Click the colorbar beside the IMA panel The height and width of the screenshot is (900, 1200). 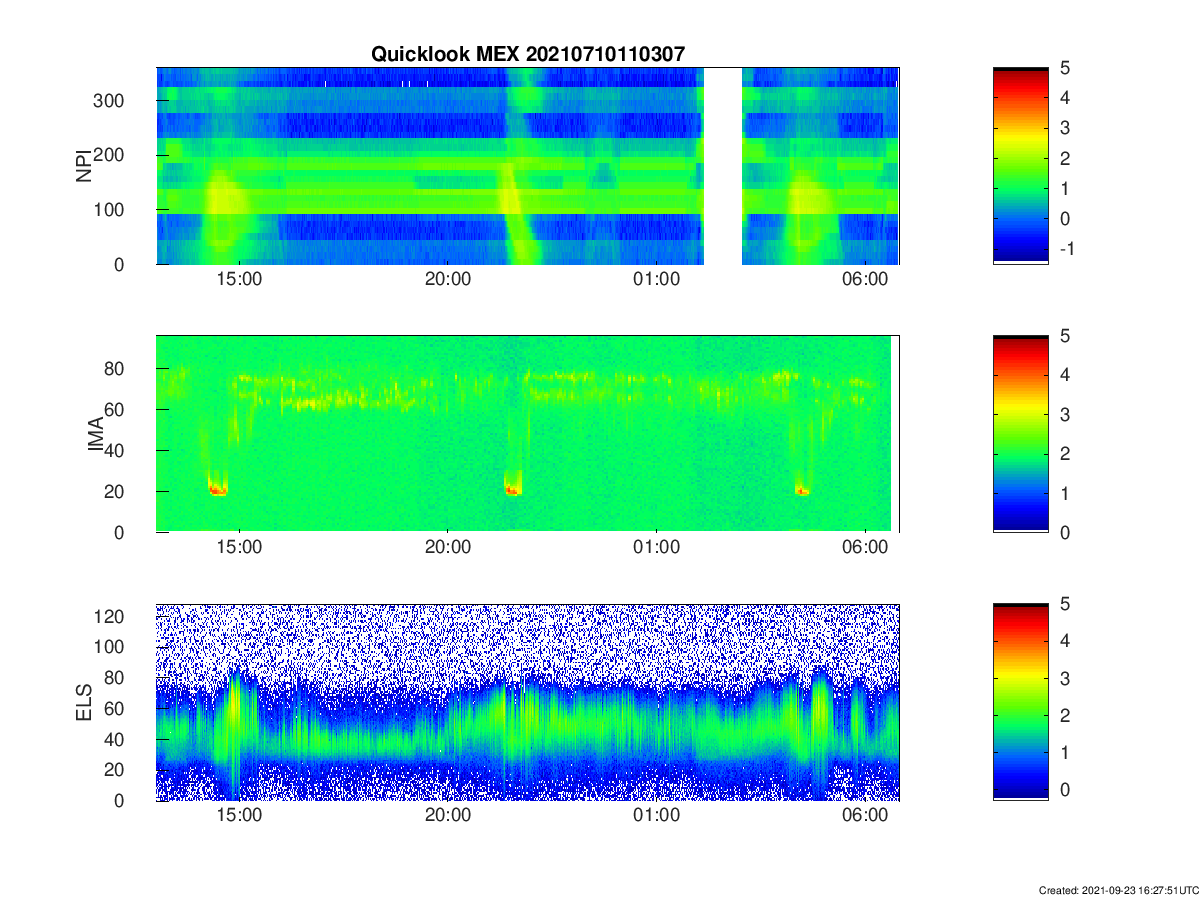click(1021, 433)
